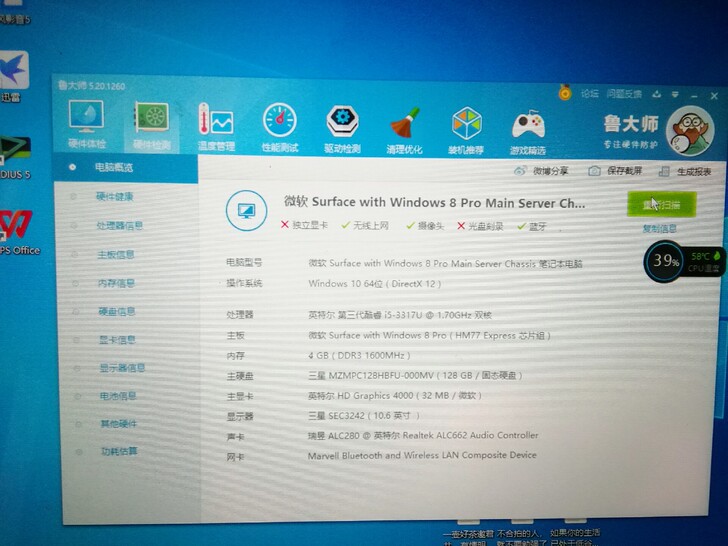Open 论坛 forum link in title bar
The width and height of the screenshot is (728, 546).
point(590,93)
